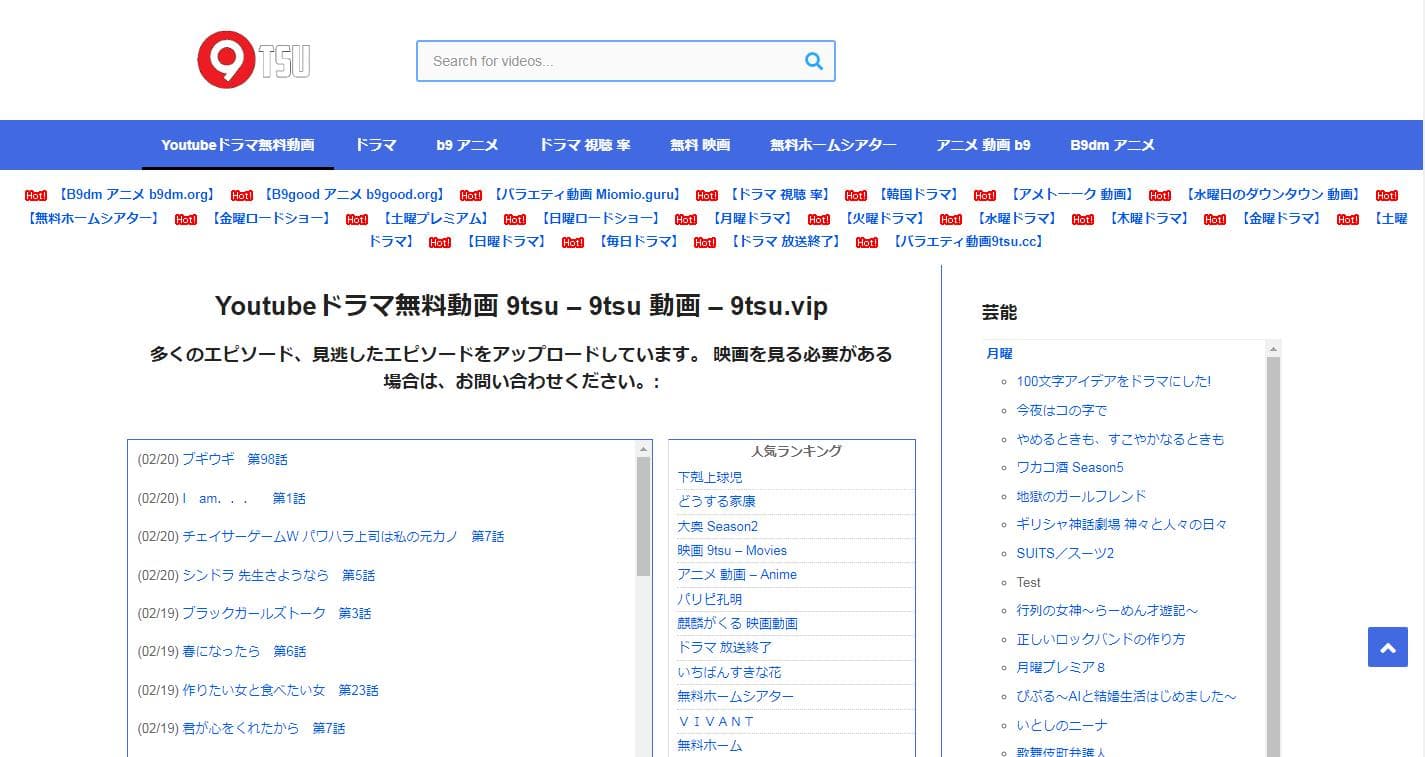1425x757 pixels.
Task: Open the 金曜ロードショー hot link
Action: [x=270, y=218]
